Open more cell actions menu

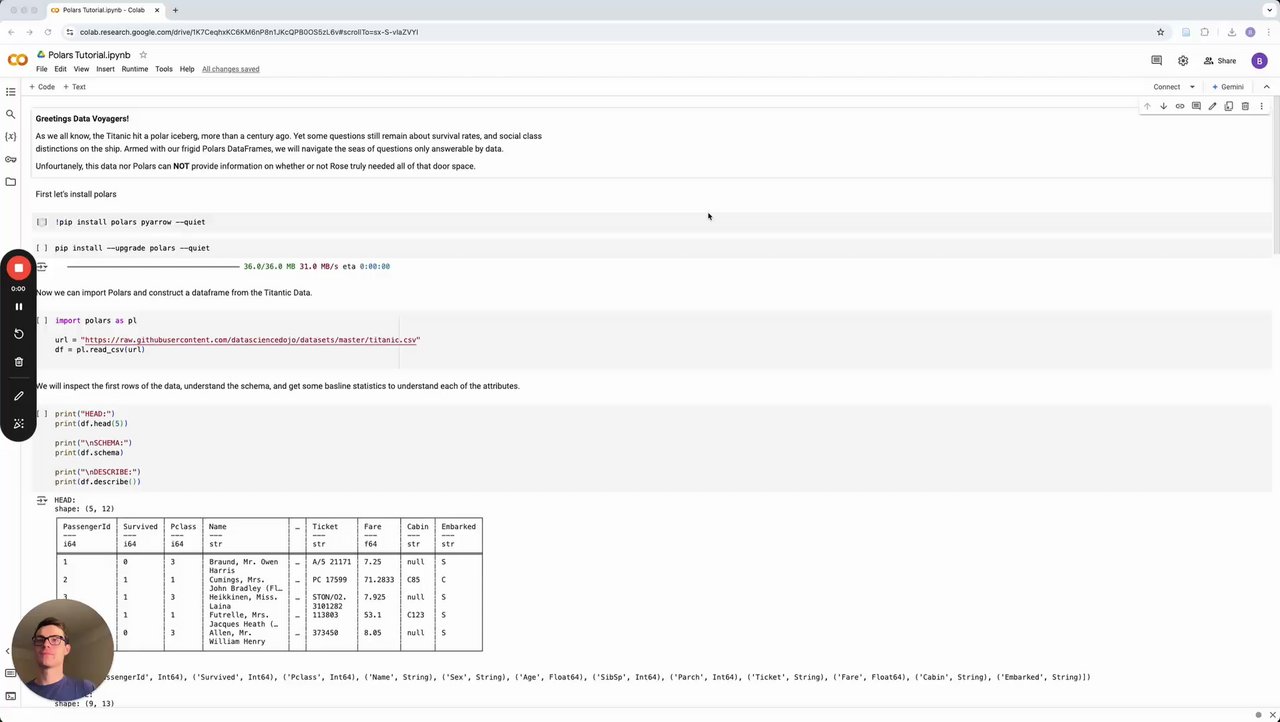[x=1261, y=106]
